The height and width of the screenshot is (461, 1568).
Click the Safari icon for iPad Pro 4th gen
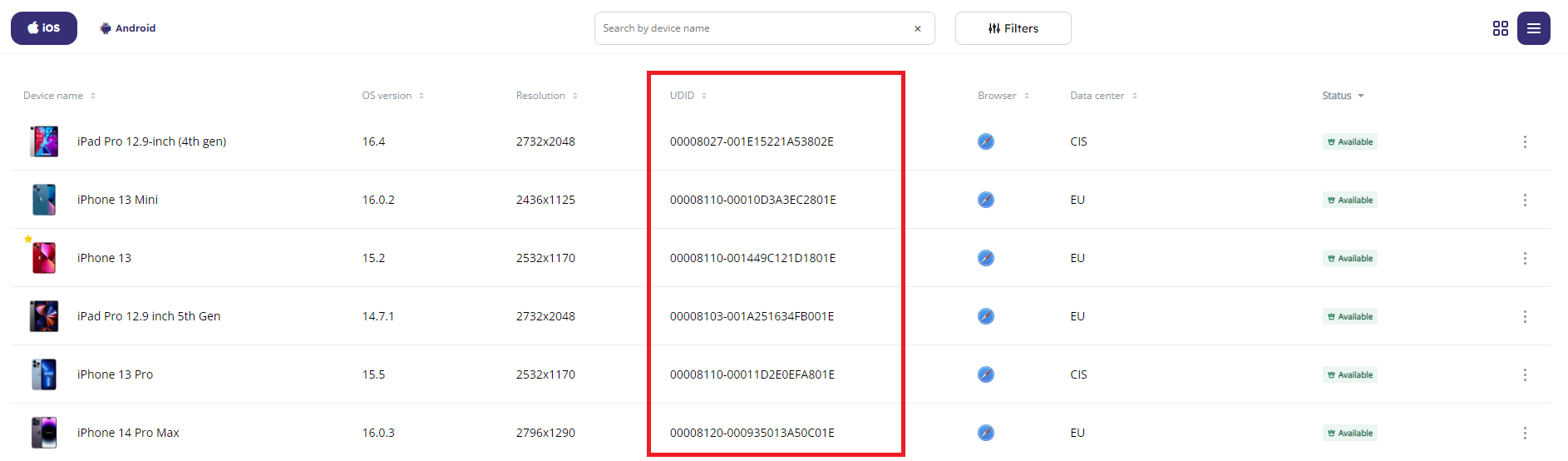[986, 141]
